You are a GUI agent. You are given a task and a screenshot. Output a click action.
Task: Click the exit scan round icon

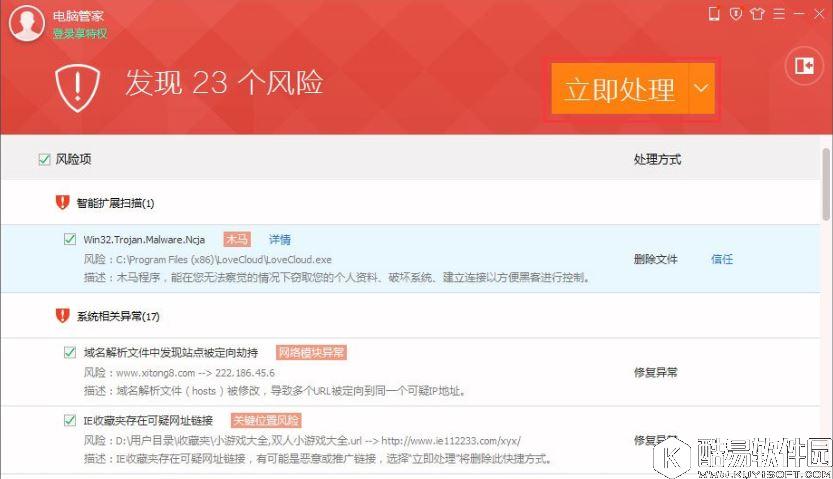(x=804, y=66)
